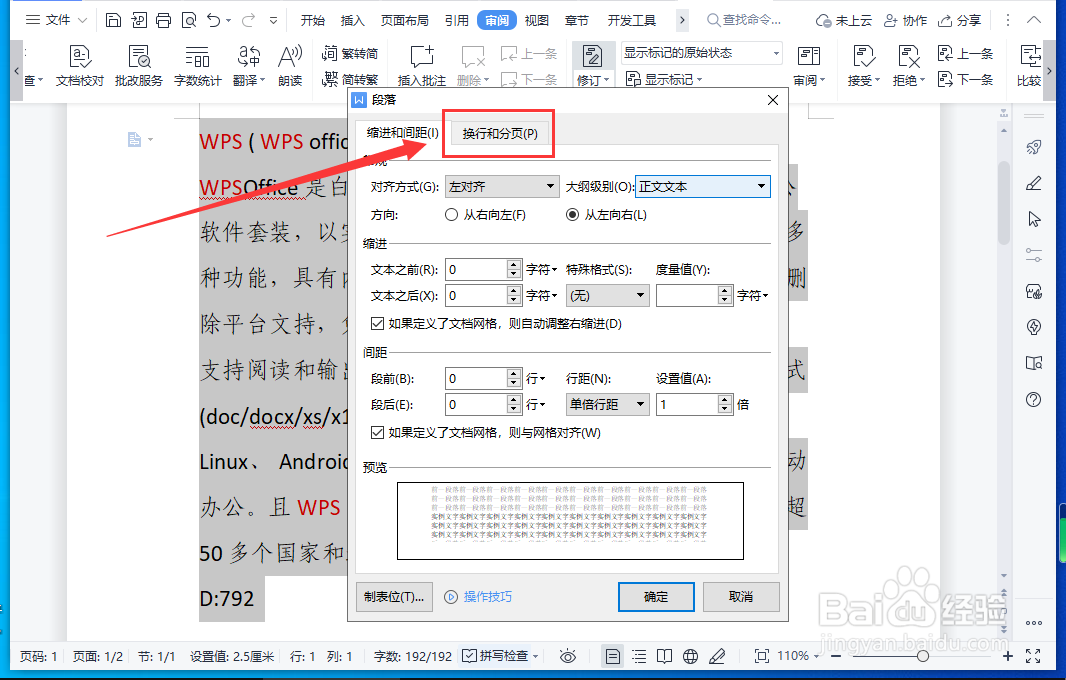Click 插入批注 insert comment icon
Image resolution: width=1066 pixels, height=680 pixels.
(x=422, y=66)
